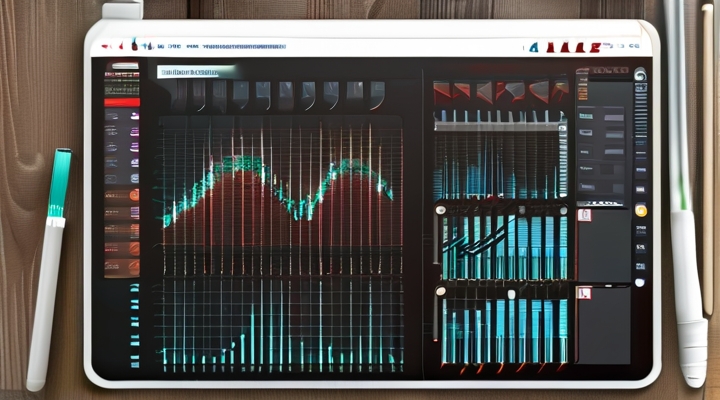Image resolution: width=720 pixels, height=400 pixels.
Task: Toggle round knob at left of bottom bar chart
Action: [439, 291]
